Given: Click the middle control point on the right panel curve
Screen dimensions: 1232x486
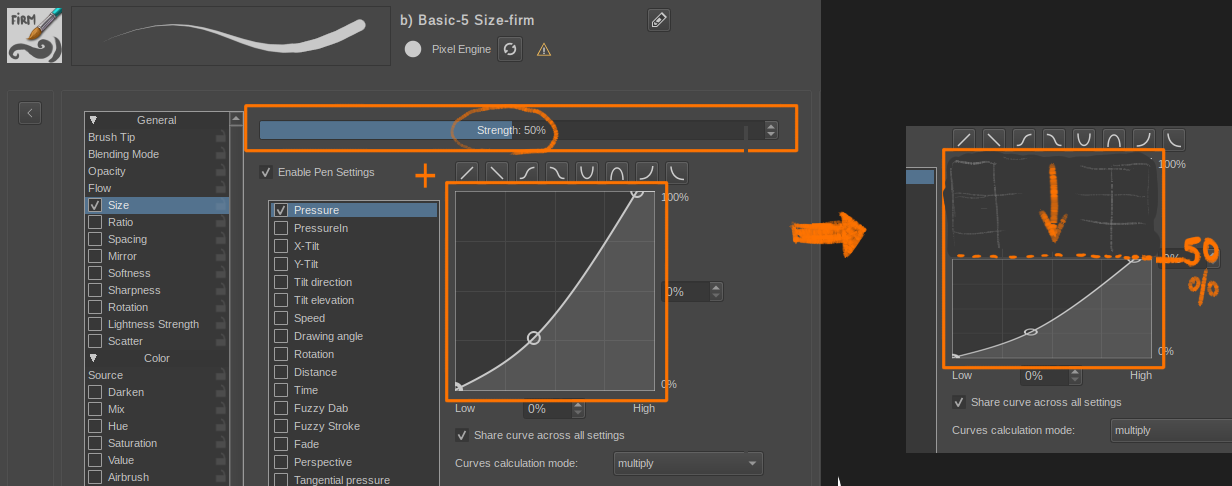Looking at the screenshot, I should 1031,331.
